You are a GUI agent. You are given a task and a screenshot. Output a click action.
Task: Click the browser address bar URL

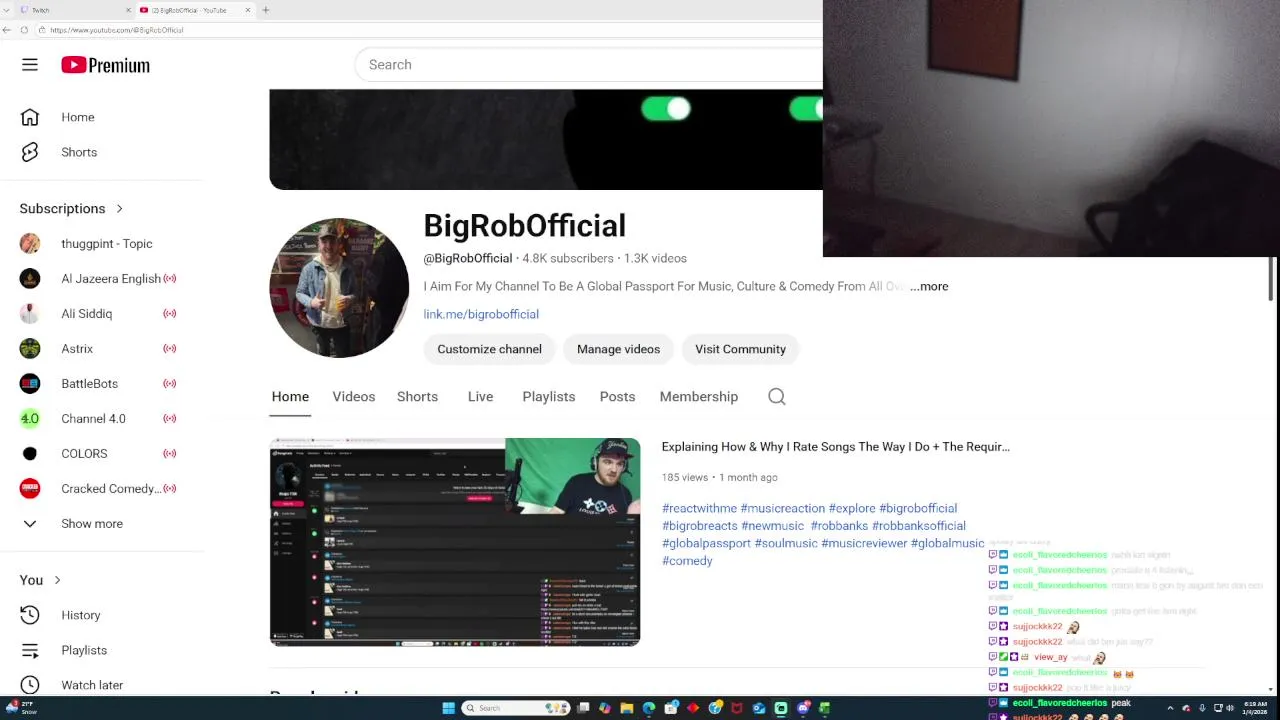116,30
